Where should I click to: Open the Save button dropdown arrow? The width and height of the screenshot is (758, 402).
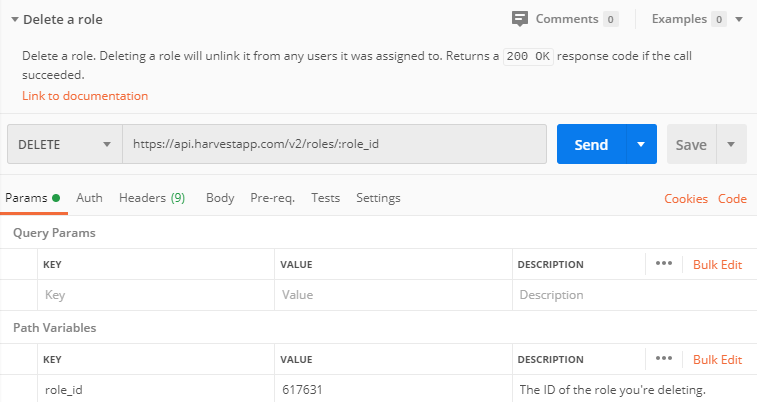click(x=731, y=144)
